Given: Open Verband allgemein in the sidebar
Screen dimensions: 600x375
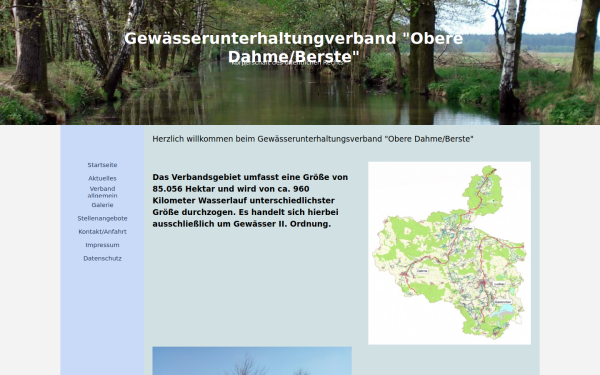Looking at the screenshot, I should click(102, 192).
